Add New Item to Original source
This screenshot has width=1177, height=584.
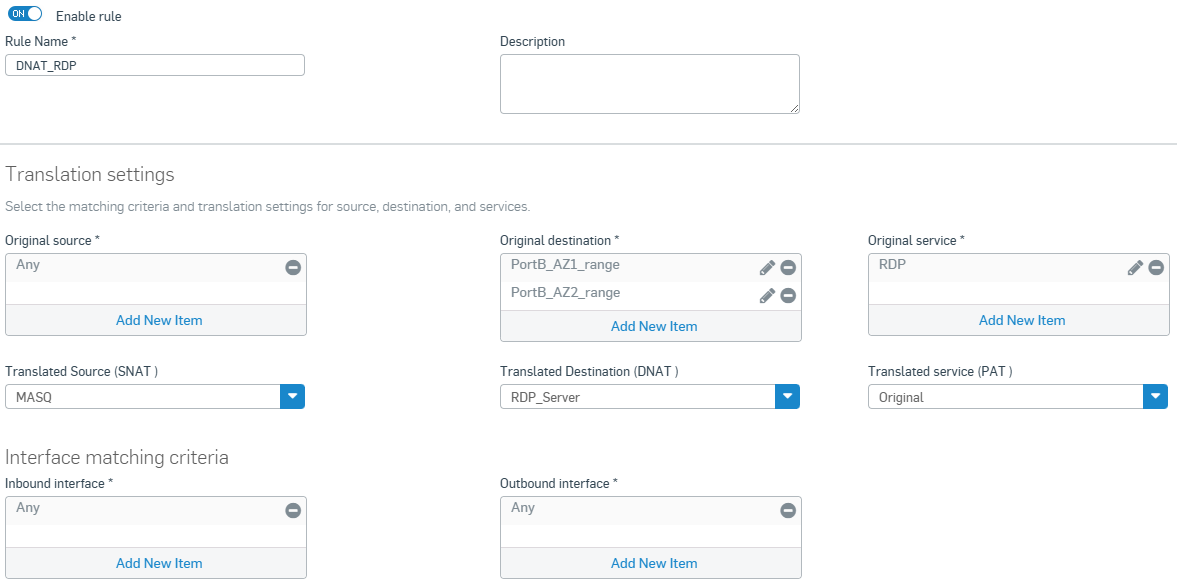coord(159,320)
